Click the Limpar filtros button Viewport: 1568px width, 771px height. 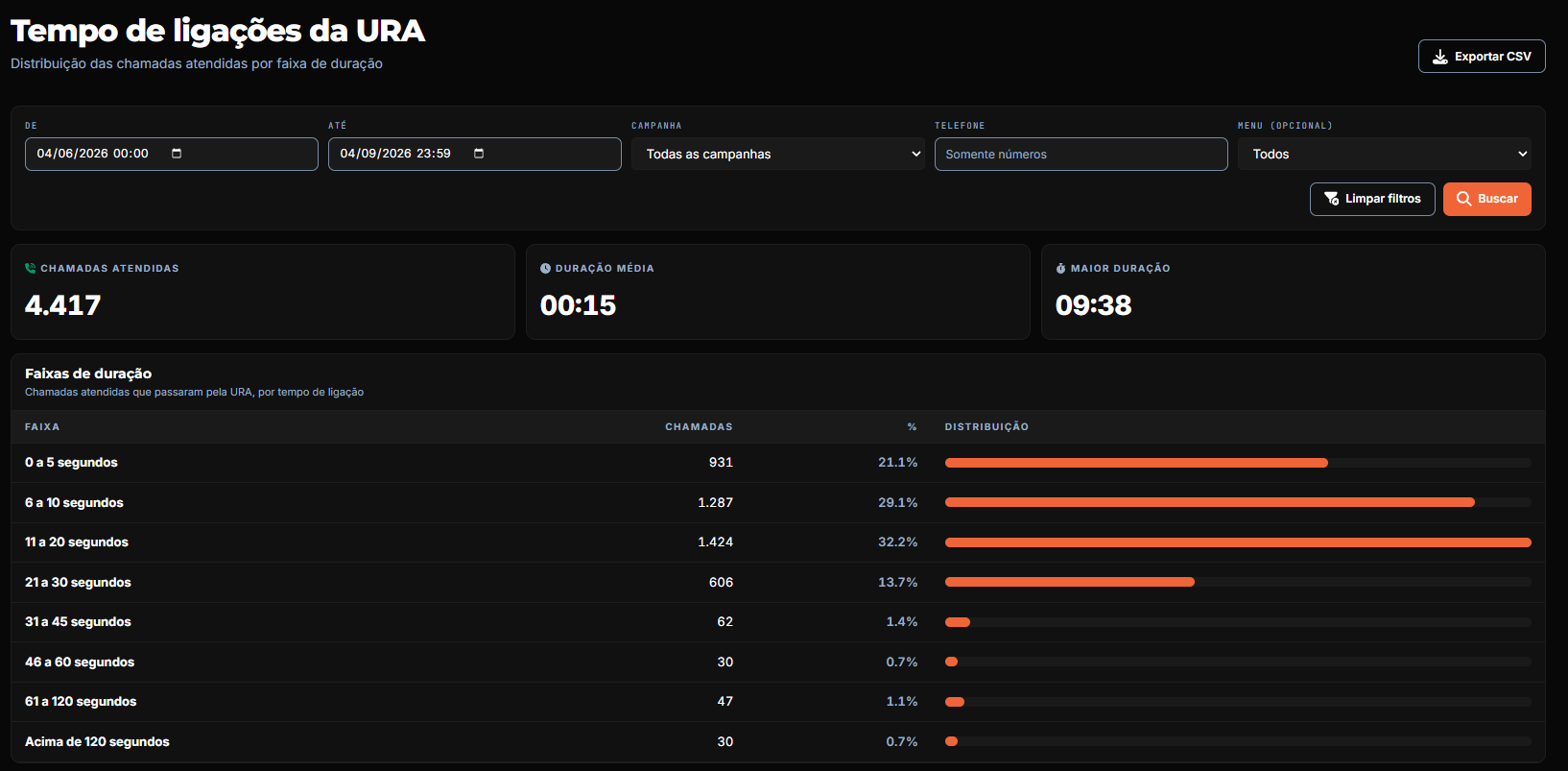pos(1372,199)
